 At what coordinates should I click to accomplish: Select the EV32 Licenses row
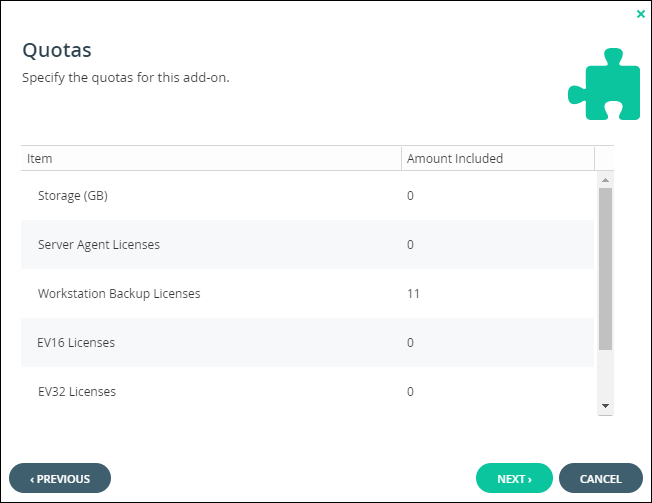(307, 392)
